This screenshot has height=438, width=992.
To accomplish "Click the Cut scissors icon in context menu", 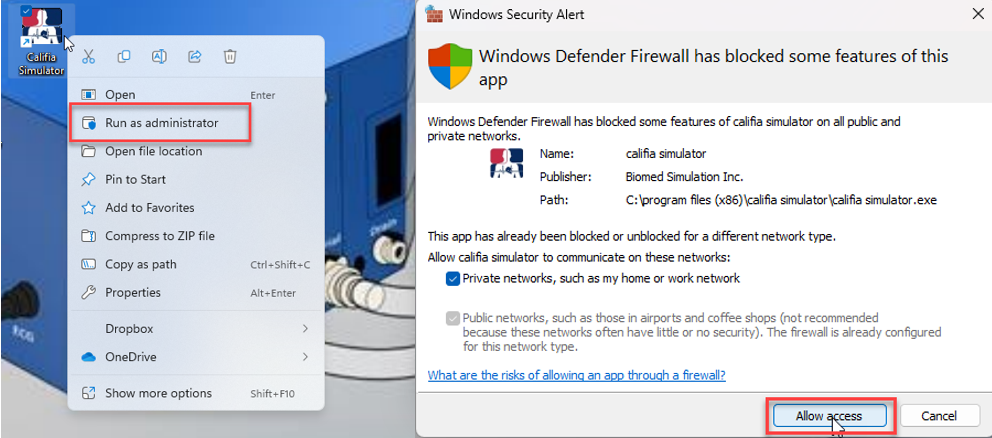I will coord(89,57).
